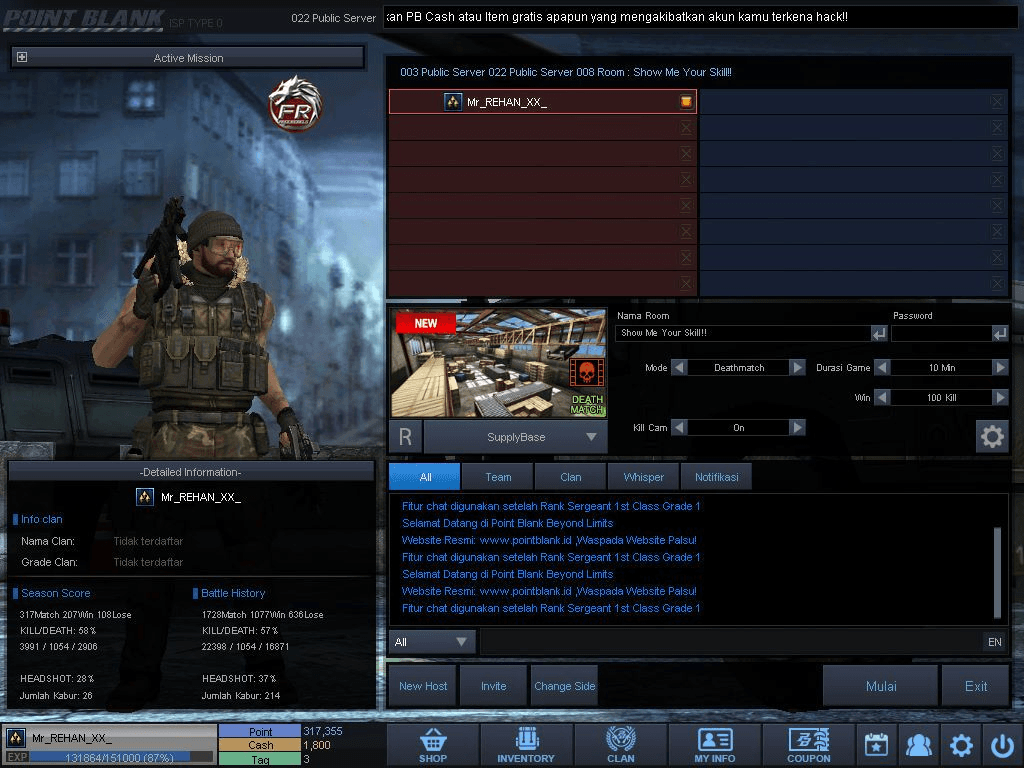1024x768 pixels.
Task: Click the SupplyBase map thumbnail
Action: 498,363
